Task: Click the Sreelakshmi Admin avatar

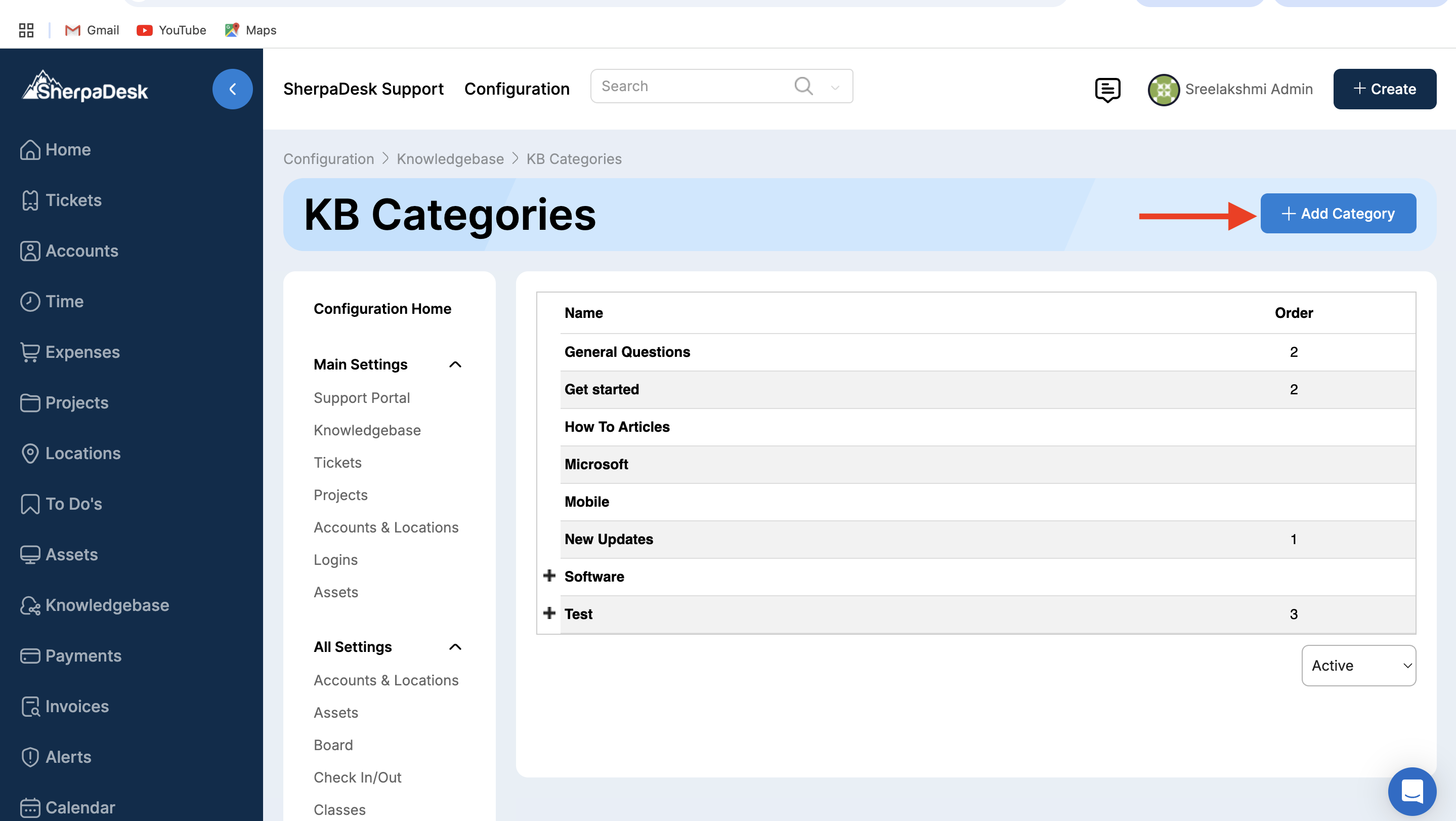Action: (1163, 89)
